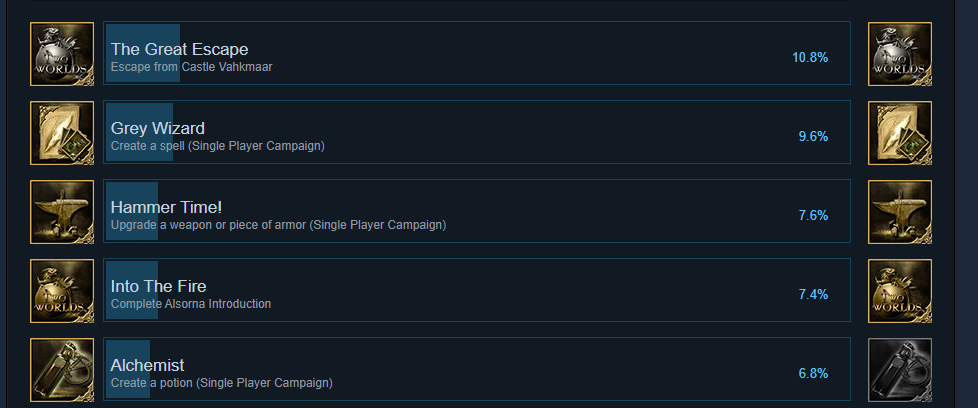Click the right-side Grey Wizard spellbook icon
This screenshot has width=978, height=408.
click(900, 133)
